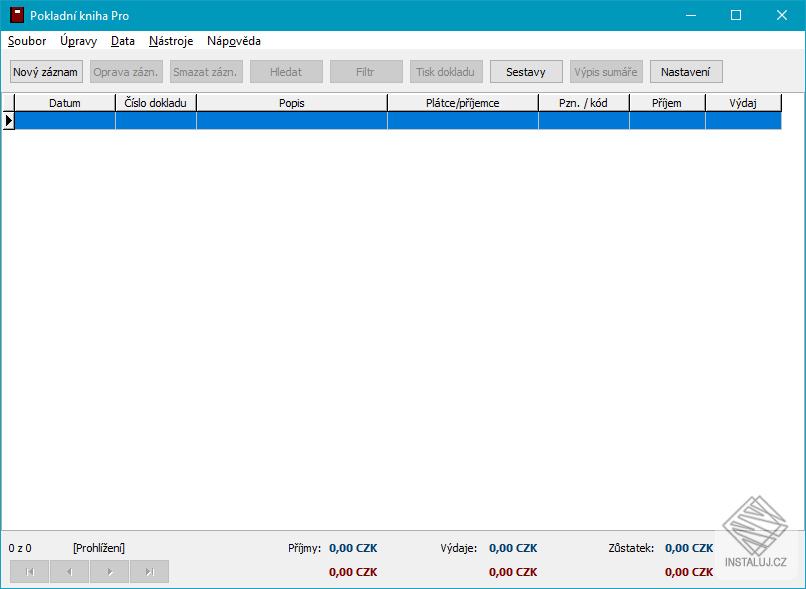The height and width of the screenshot is (589, 806).
Task: Click the Oprava zázn. button
Action: [126, 72]
